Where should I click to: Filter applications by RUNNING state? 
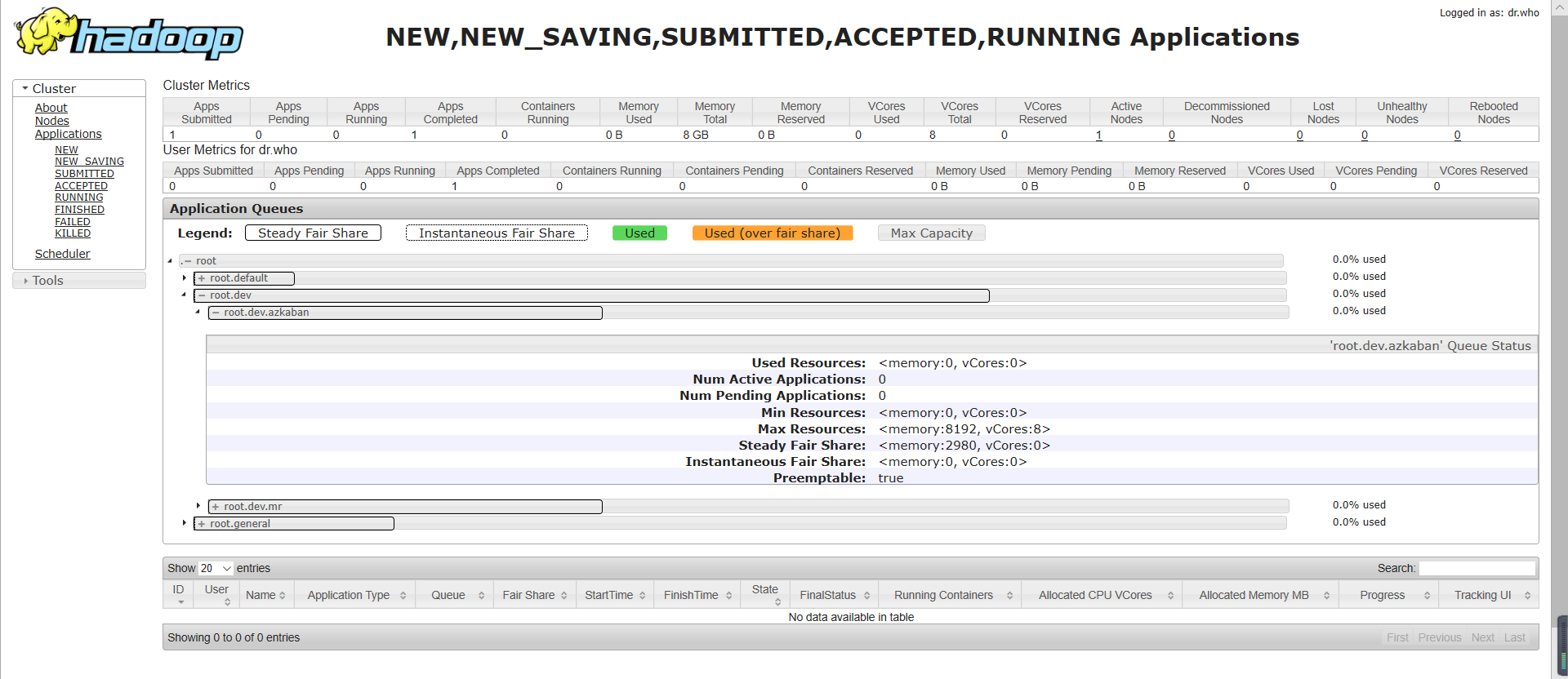(x=79, y=197)
